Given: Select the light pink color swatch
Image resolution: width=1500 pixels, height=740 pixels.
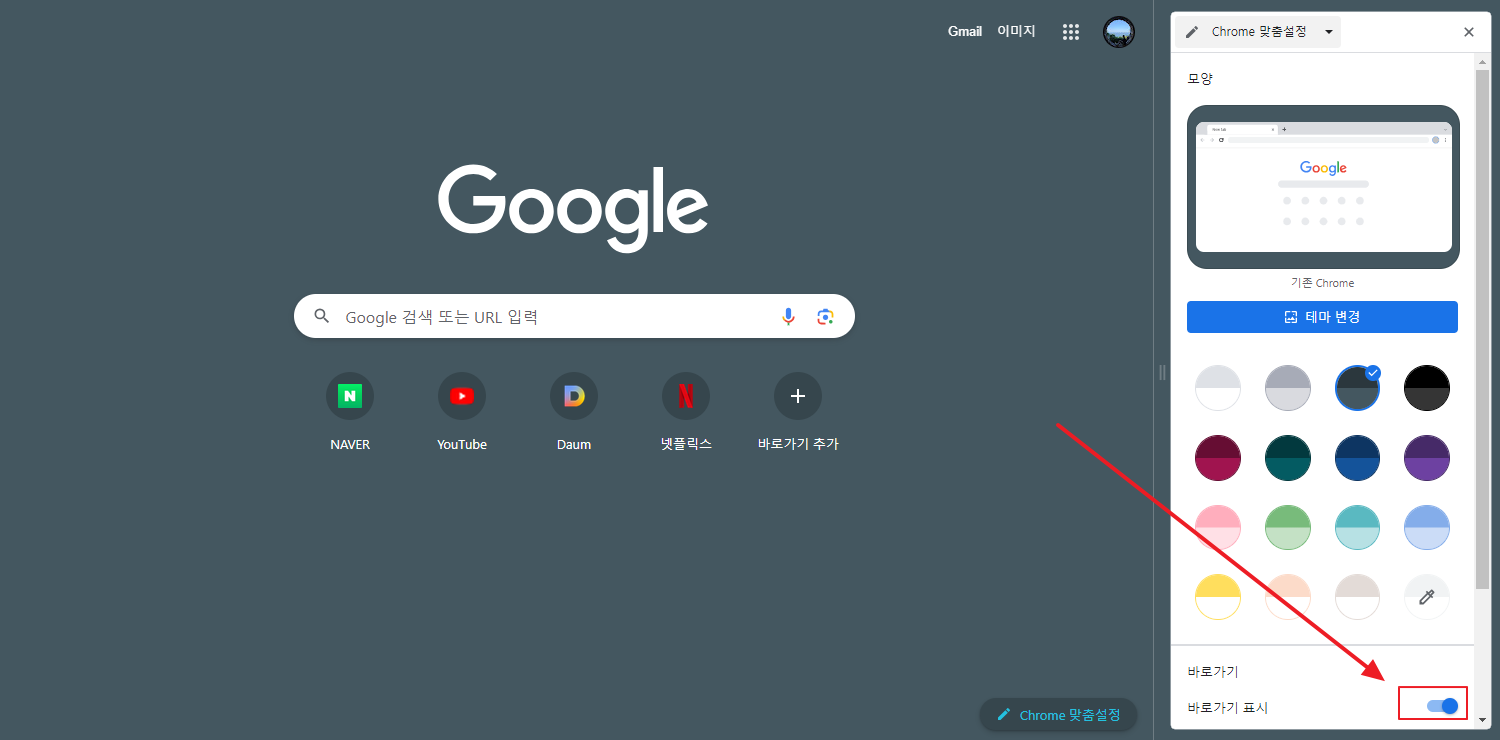Looking at the screenshot, I should [1218, 527].
